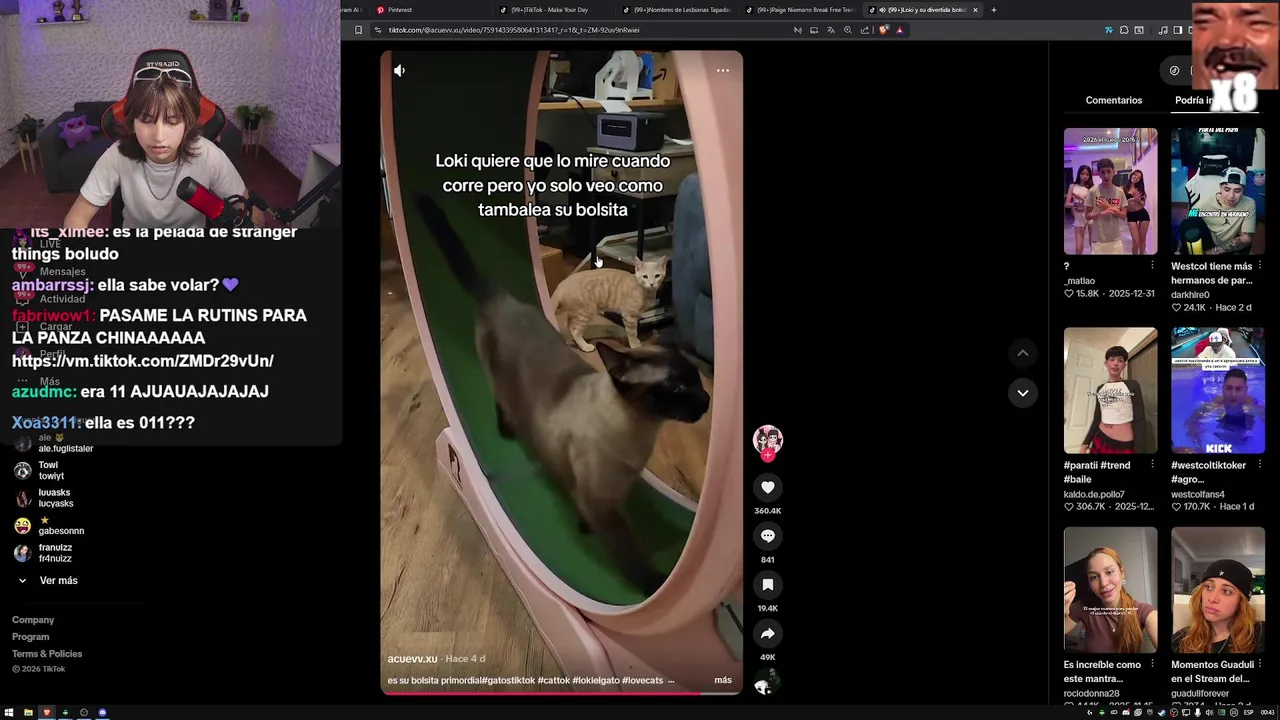Go to previous video with up arrow
The image size is (1280, 720).
point(1022,353)
